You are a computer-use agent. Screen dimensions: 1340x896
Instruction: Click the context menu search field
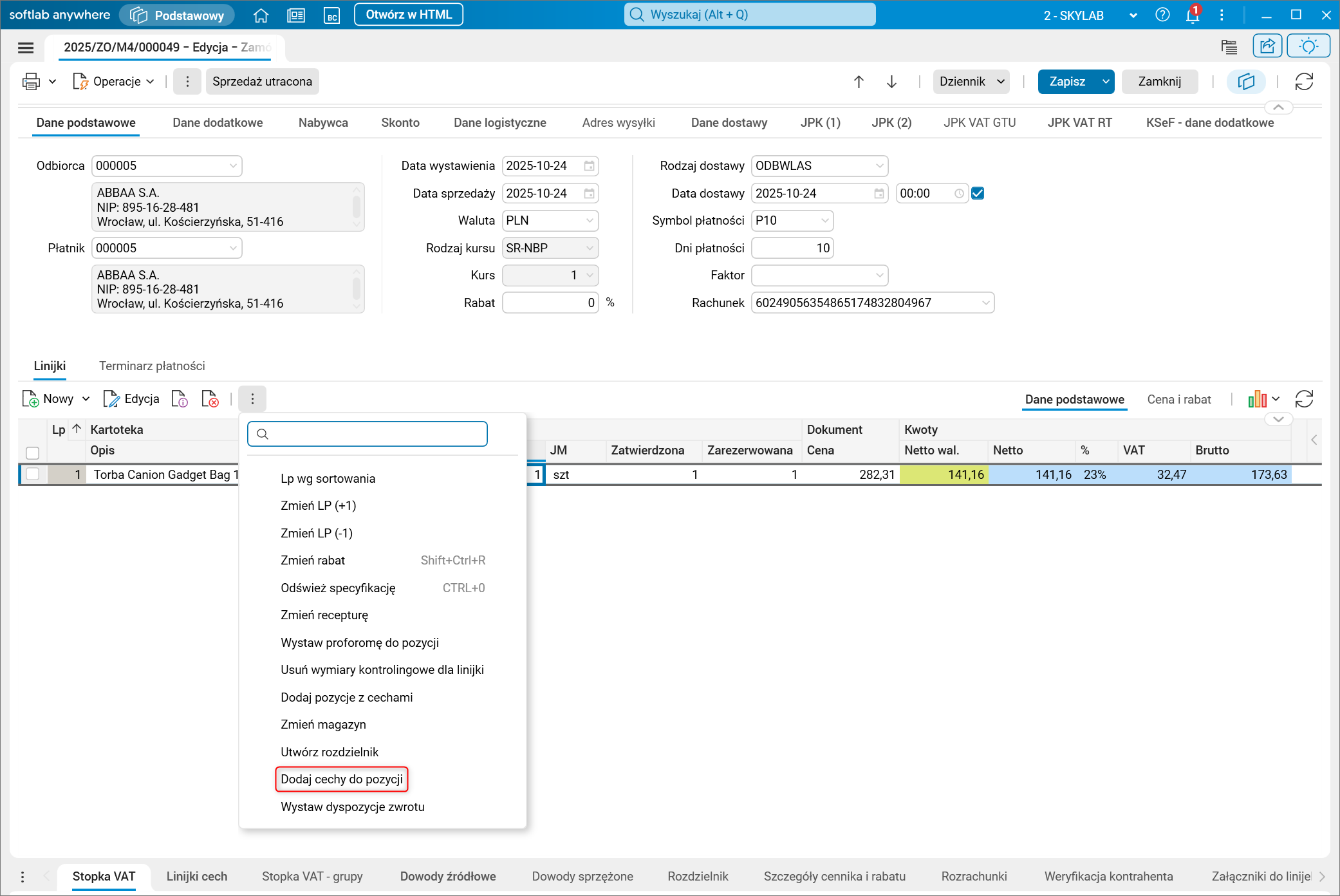[368, 434]
